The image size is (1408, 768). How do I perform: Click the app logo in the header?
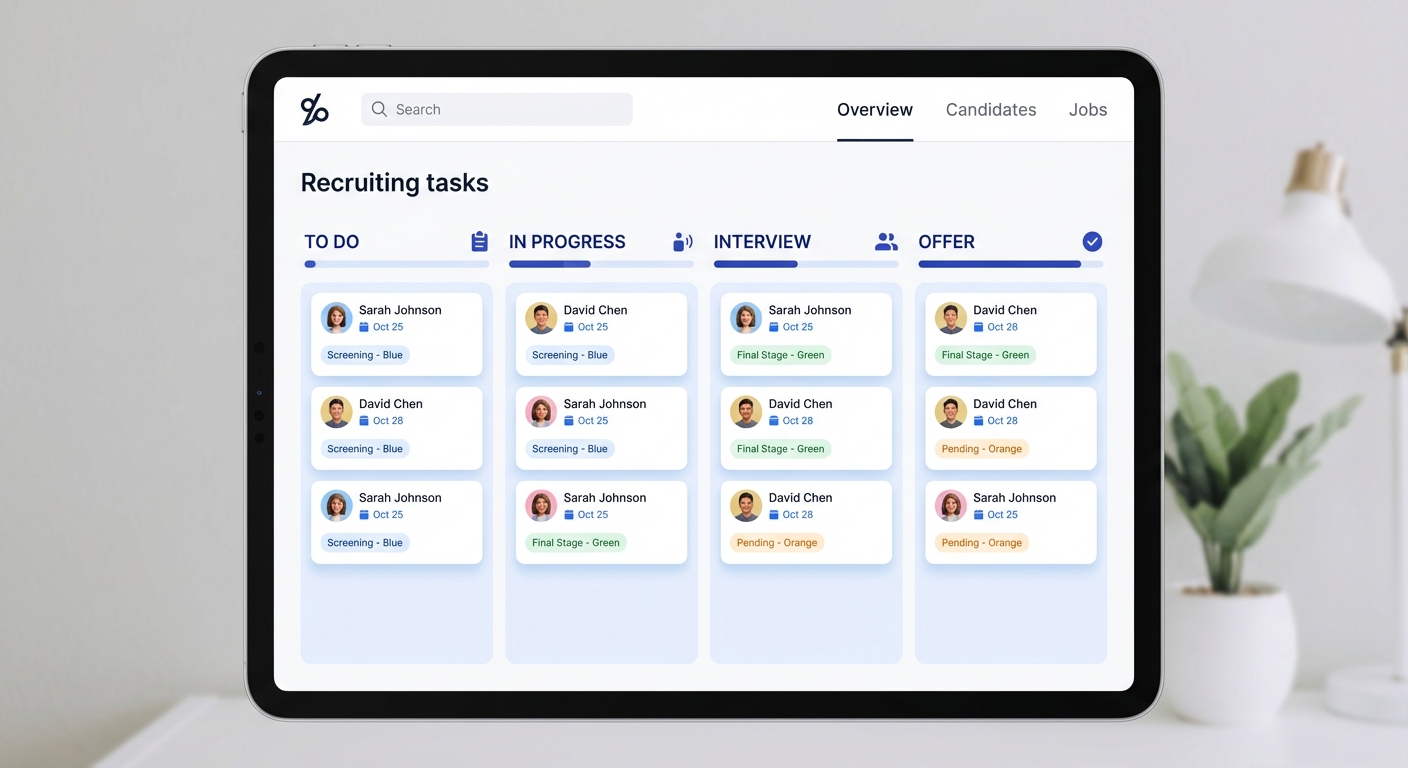pos(314,110)
